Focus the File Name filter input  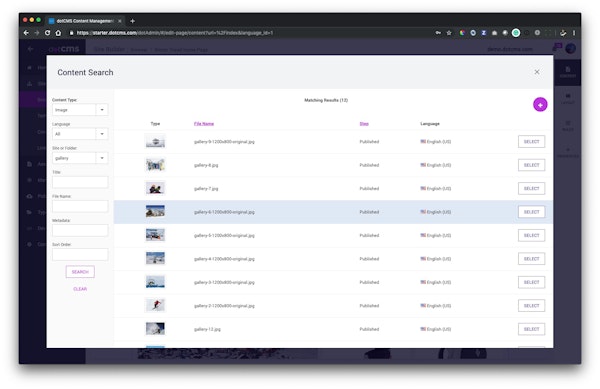pos(80,206)
